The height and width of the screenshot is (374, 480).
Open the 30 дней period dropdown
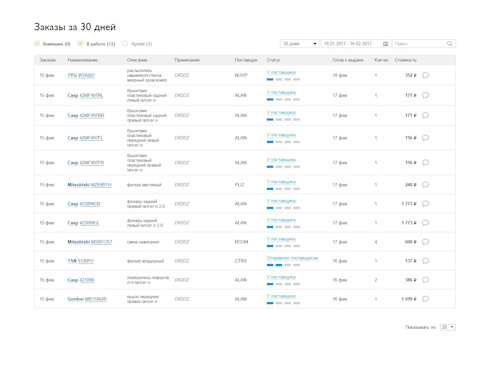coord(299,44)
